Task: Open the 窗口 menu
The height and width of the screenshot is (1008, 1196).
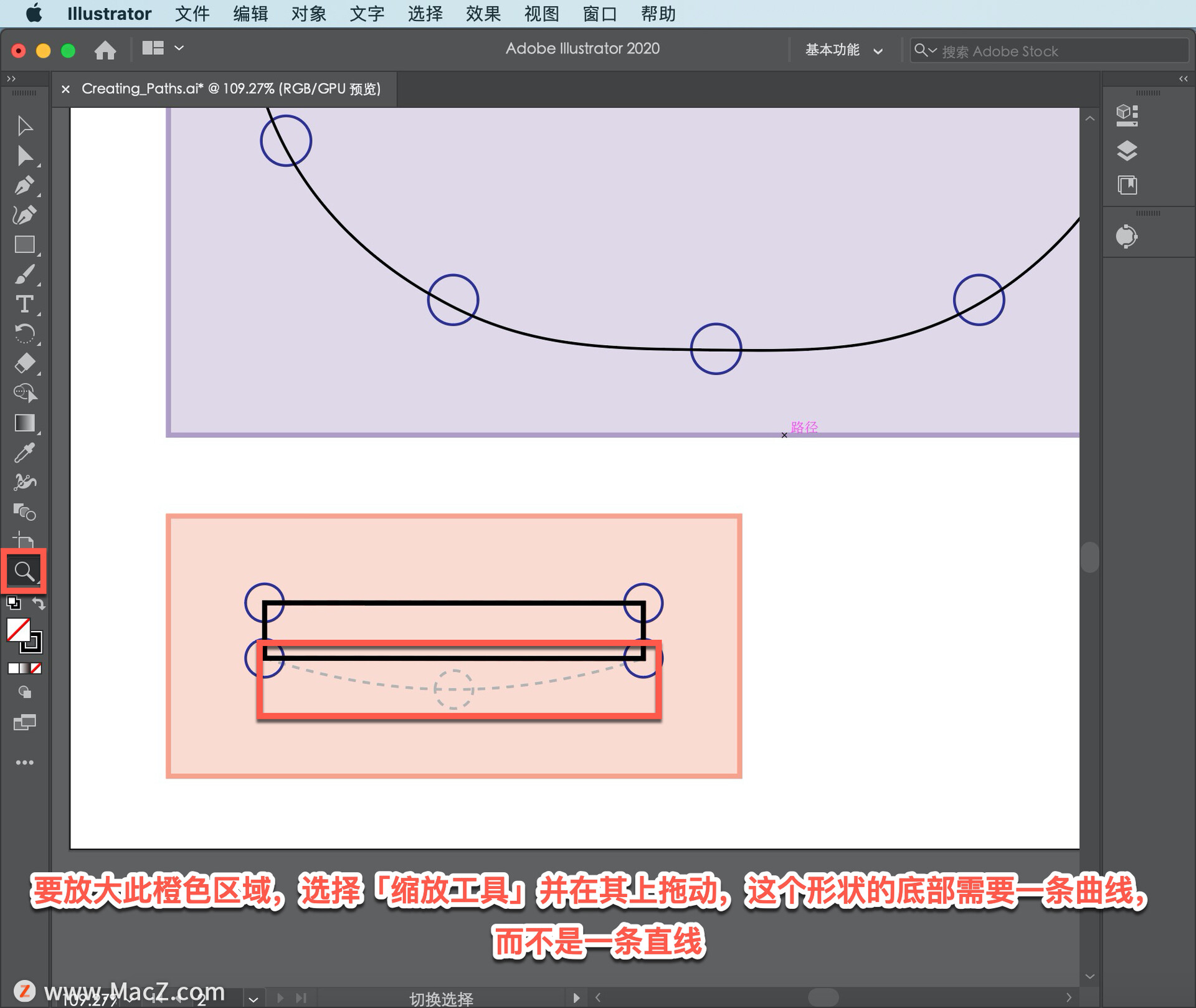Action: coord(599,14)
